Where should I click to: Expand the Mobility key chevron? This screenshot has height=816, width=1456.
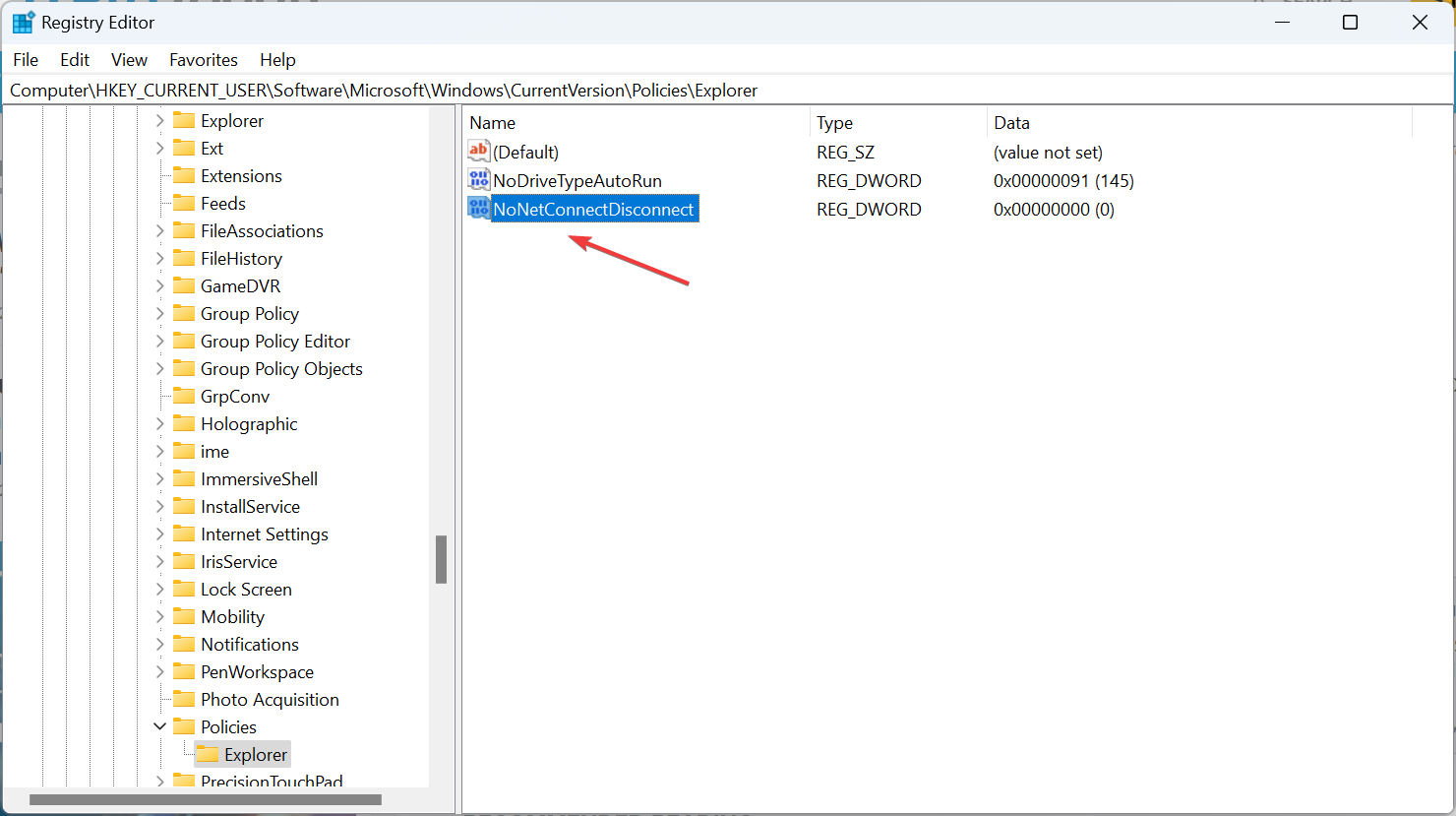[x=159, y=616]
